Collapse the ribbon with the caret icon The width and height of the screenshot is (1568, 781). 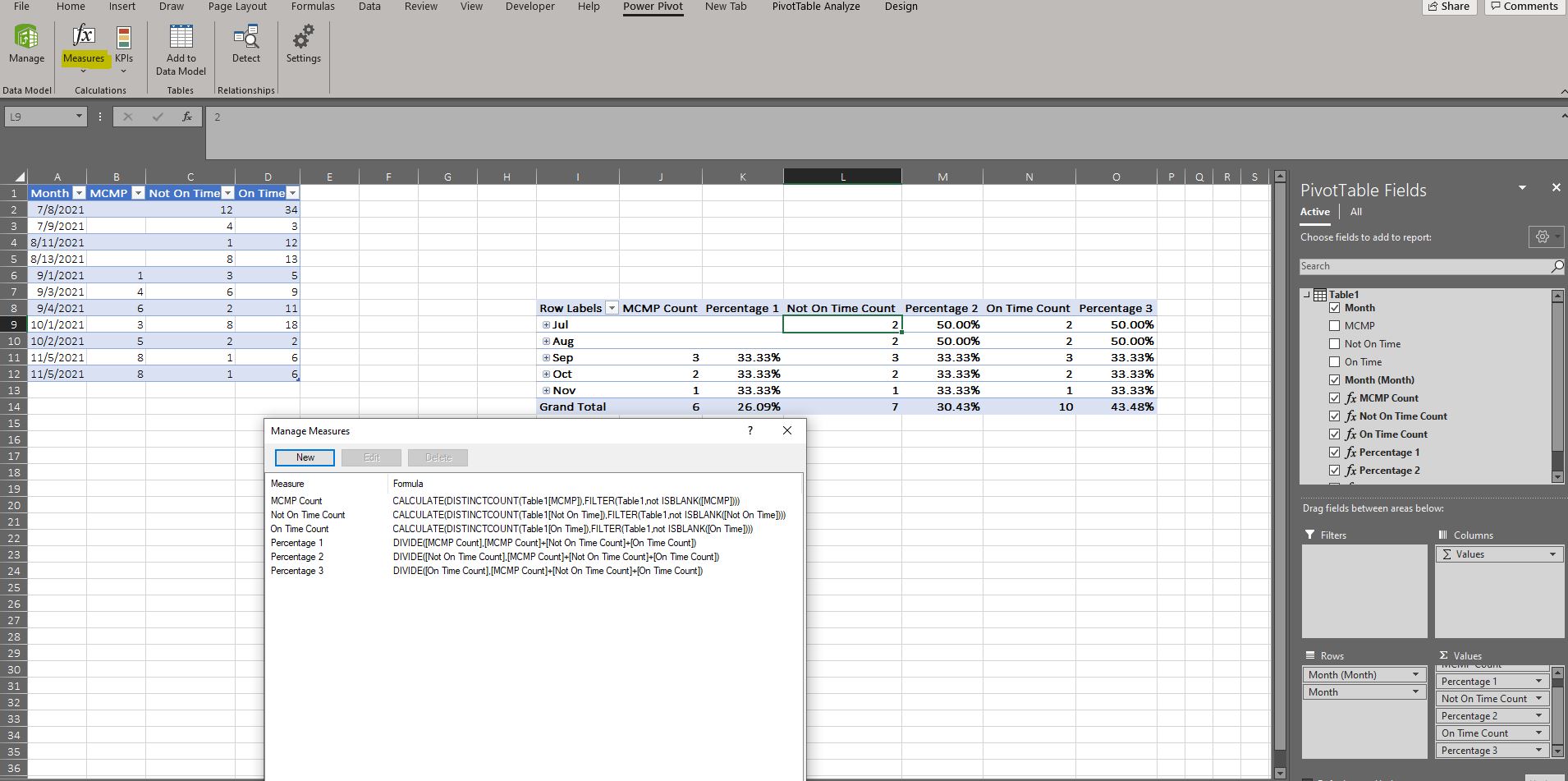click(x=1563, y=91)
